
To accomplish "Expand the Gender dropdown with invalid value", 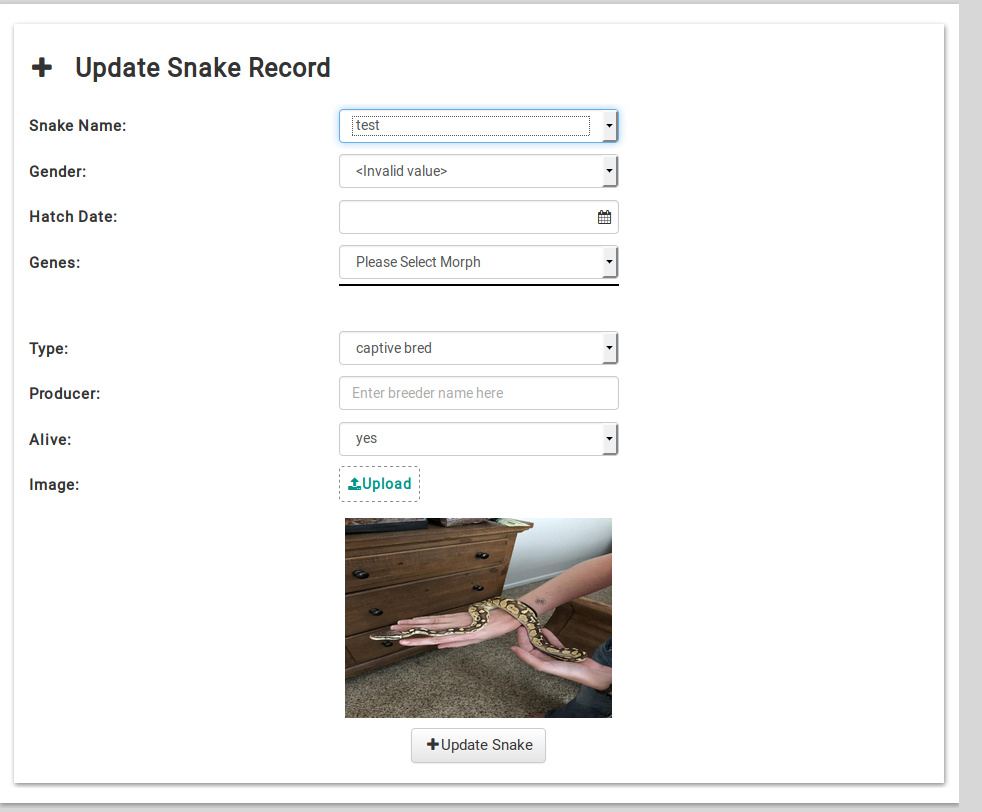I will (x=478, y=171).
